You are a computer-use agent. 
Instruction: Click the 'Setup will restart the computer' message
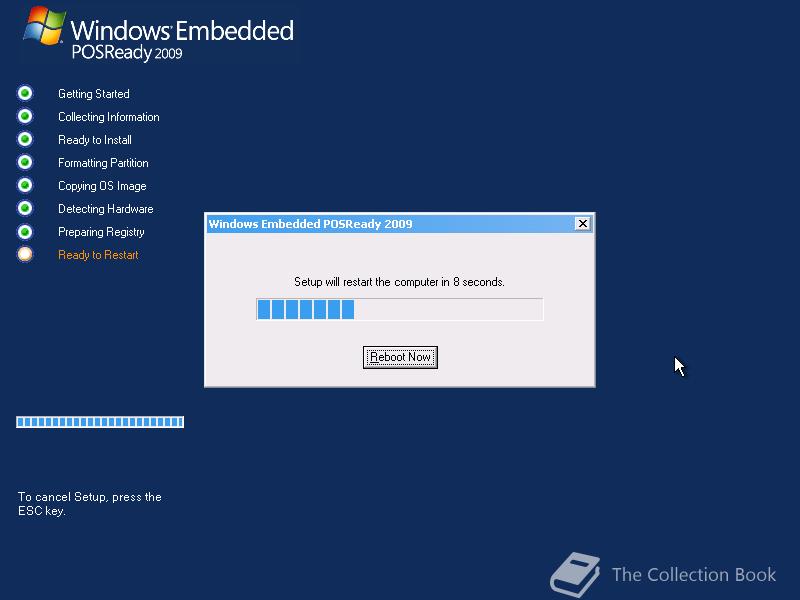pos(399,282)
